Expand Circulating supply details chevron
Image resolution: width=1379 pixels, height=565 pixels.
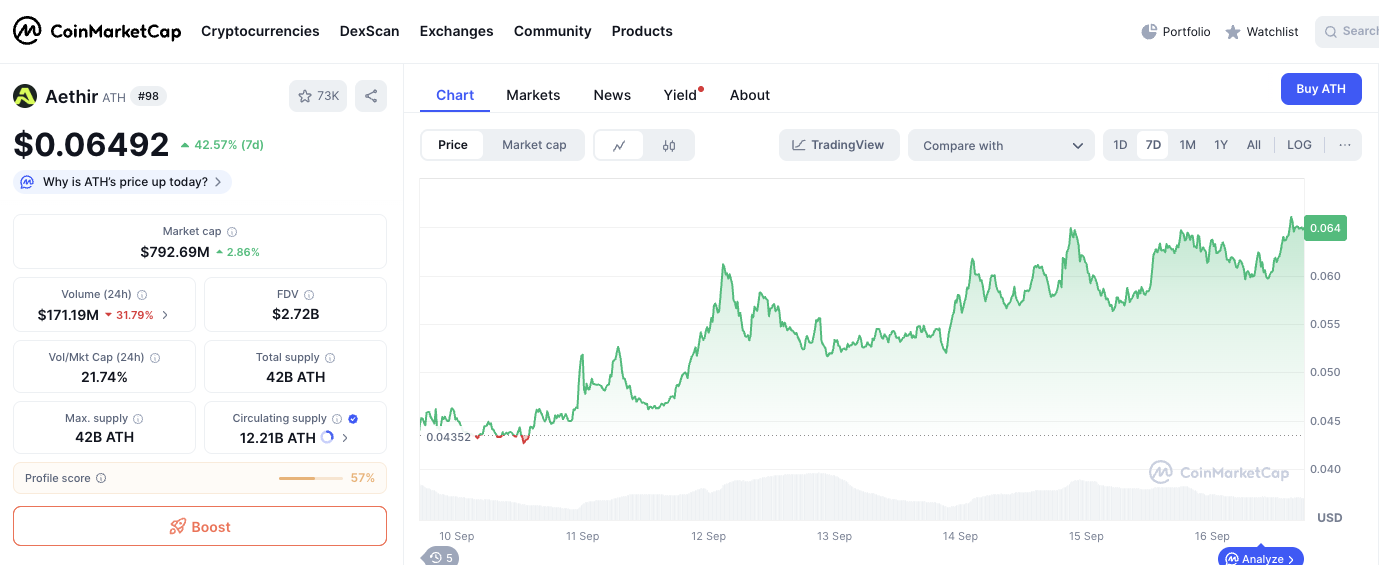(346, 438)
